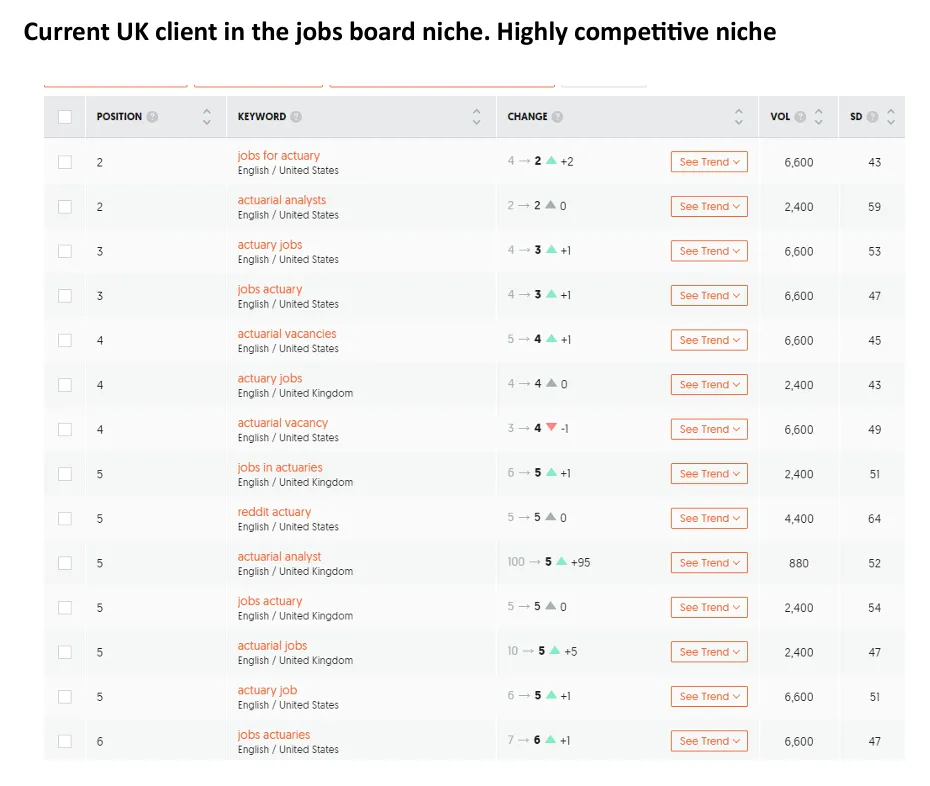The height and width of the screenshot is (786, 930).
Task: Click the help icon next to VOL
Action: click(x=800, y=117)
